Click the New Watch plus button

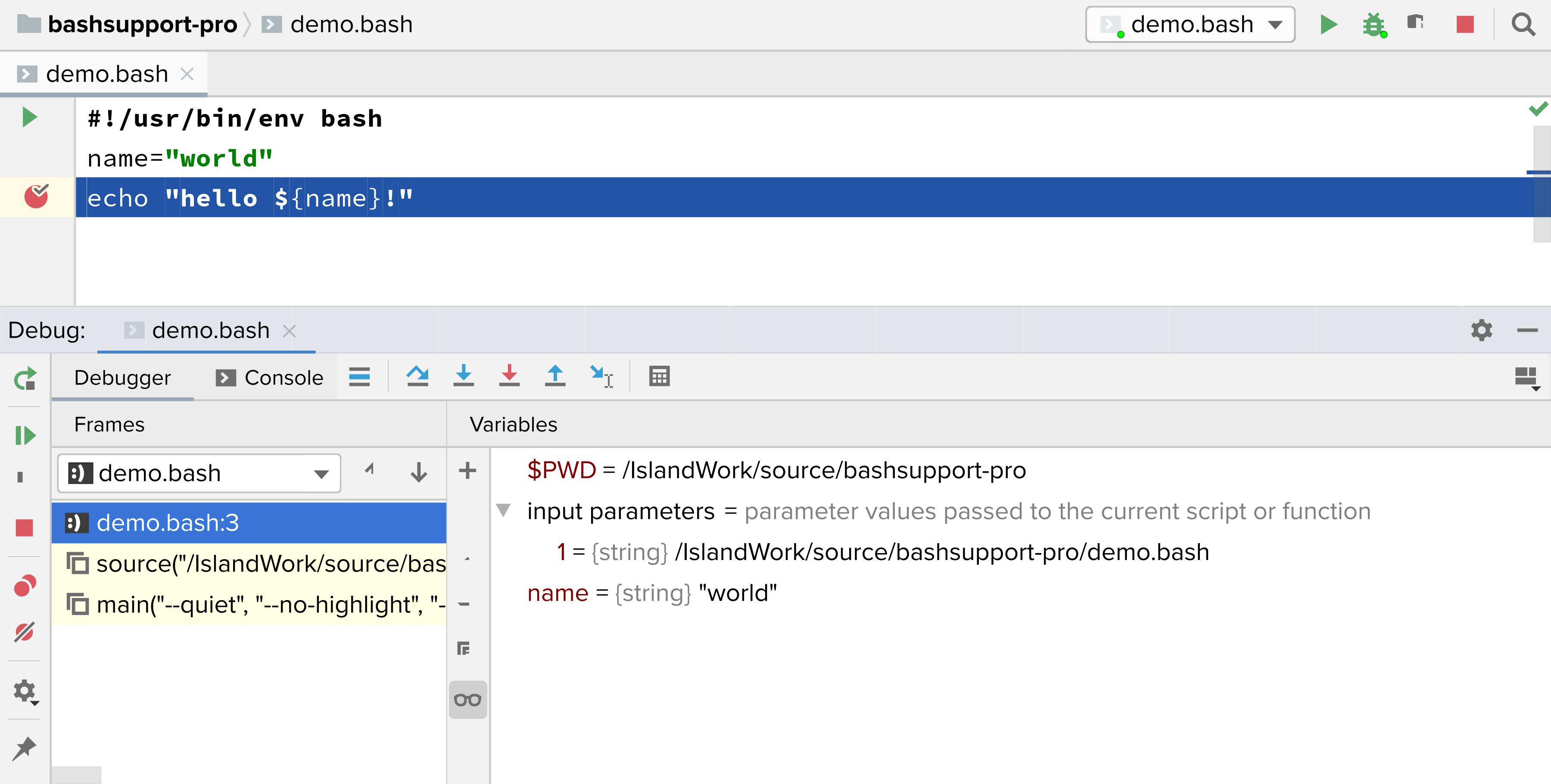pyautogui.click(x=467, y=470)
